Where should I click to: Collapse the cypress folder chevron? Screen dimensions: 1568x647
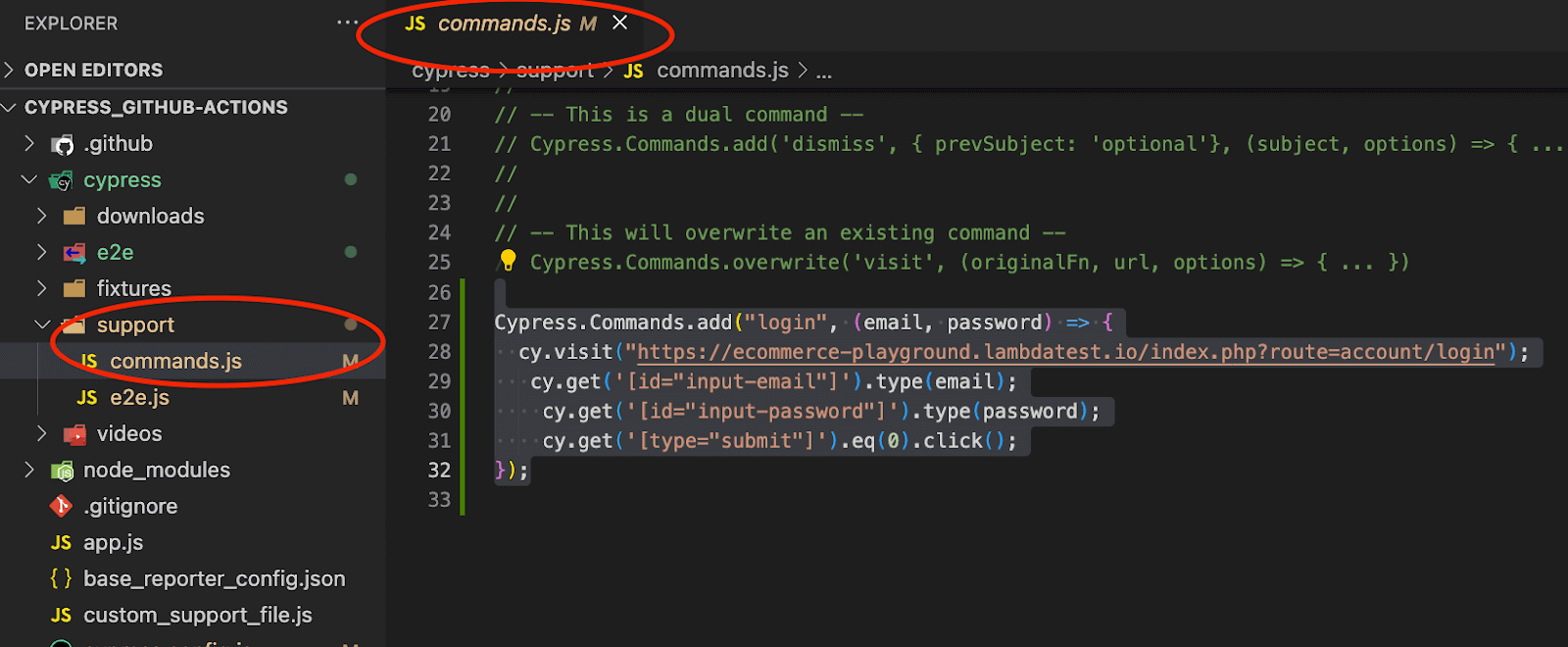(29, 179)
